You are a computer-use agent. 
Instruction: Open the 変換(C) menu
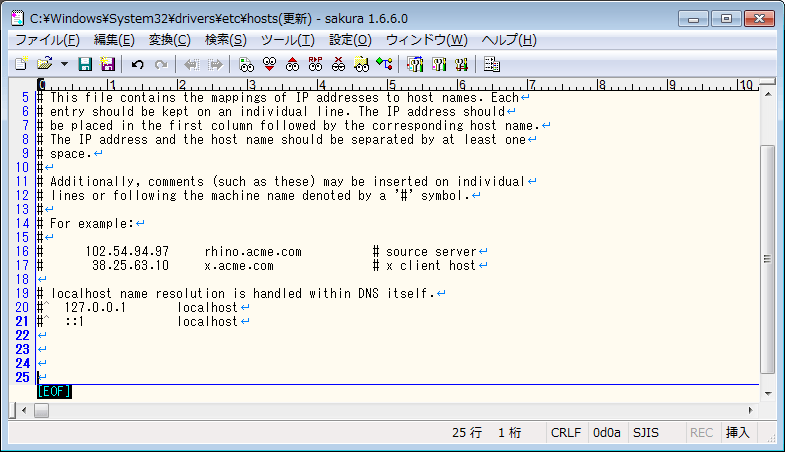click(x=170, y=40)
